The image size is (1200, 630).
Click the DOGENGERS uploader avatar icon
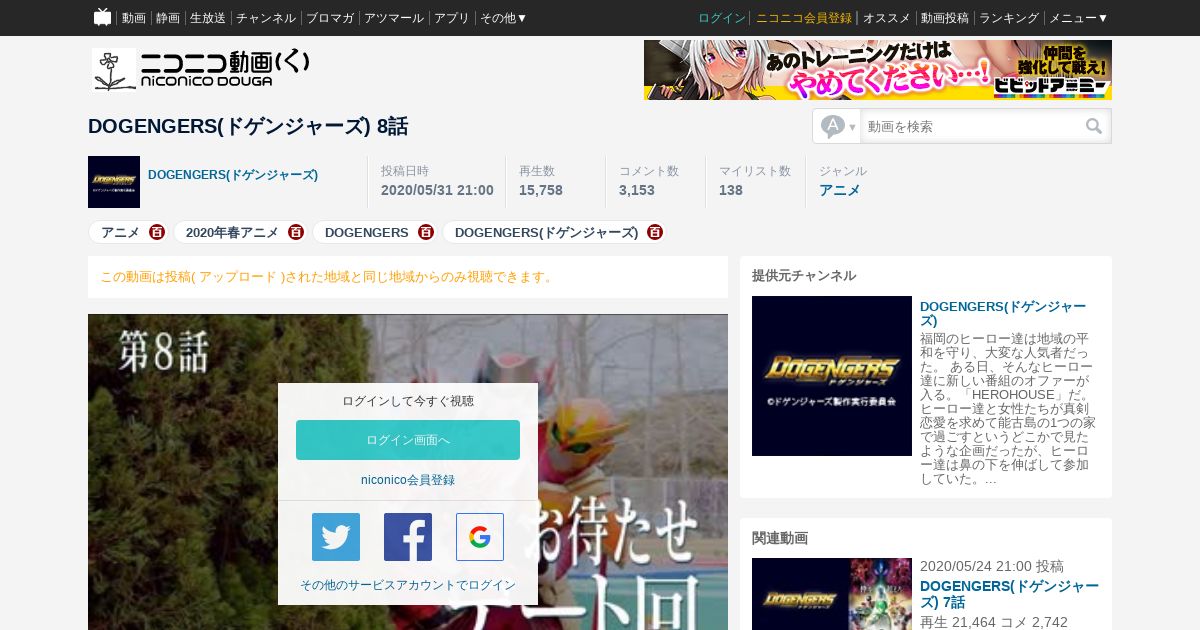click(x=114, y=182)
